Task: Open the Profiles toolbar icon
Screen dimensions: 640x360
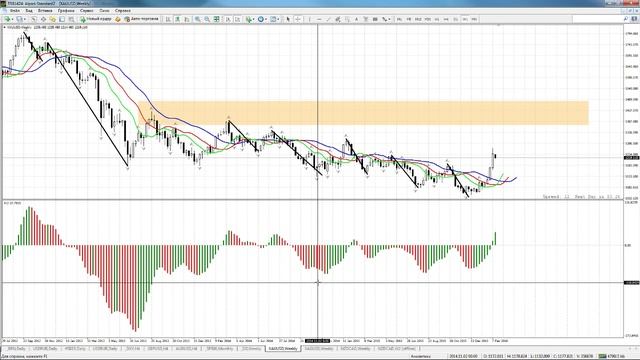Action: [20, 19]
